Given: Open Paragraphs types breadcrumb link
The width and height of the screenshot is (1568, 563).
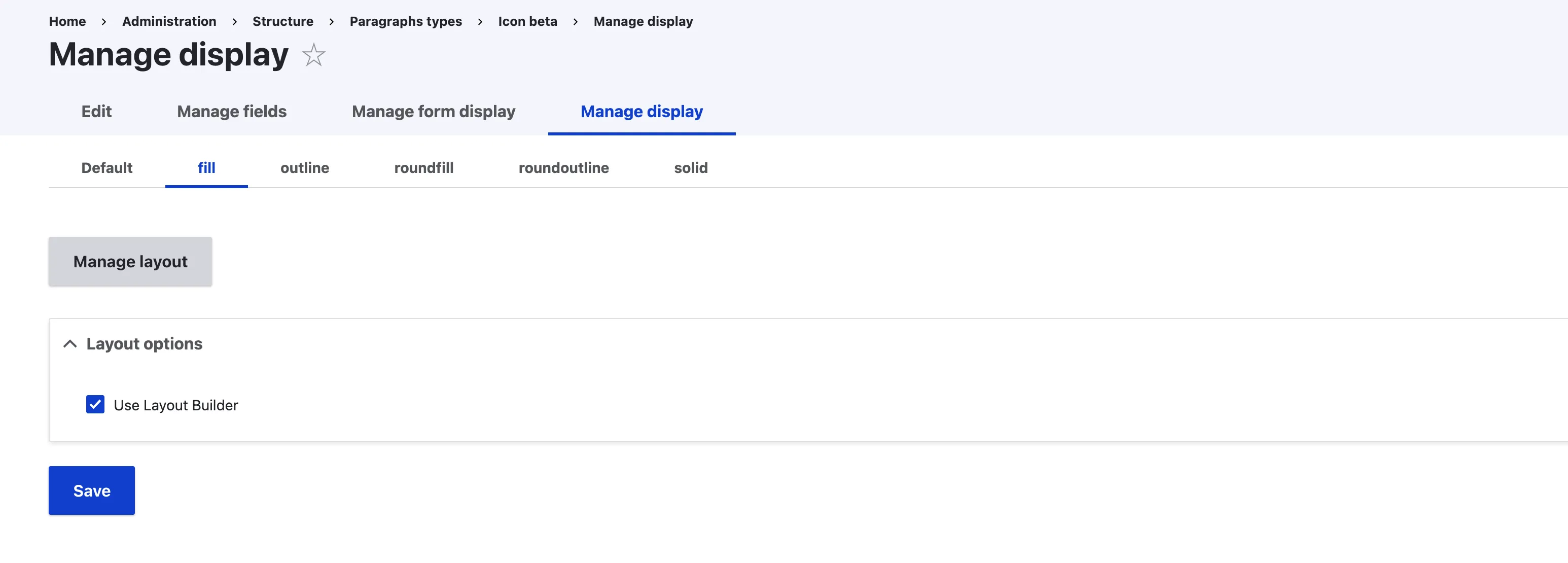Looking at the screenshot, I should (405, 21).
